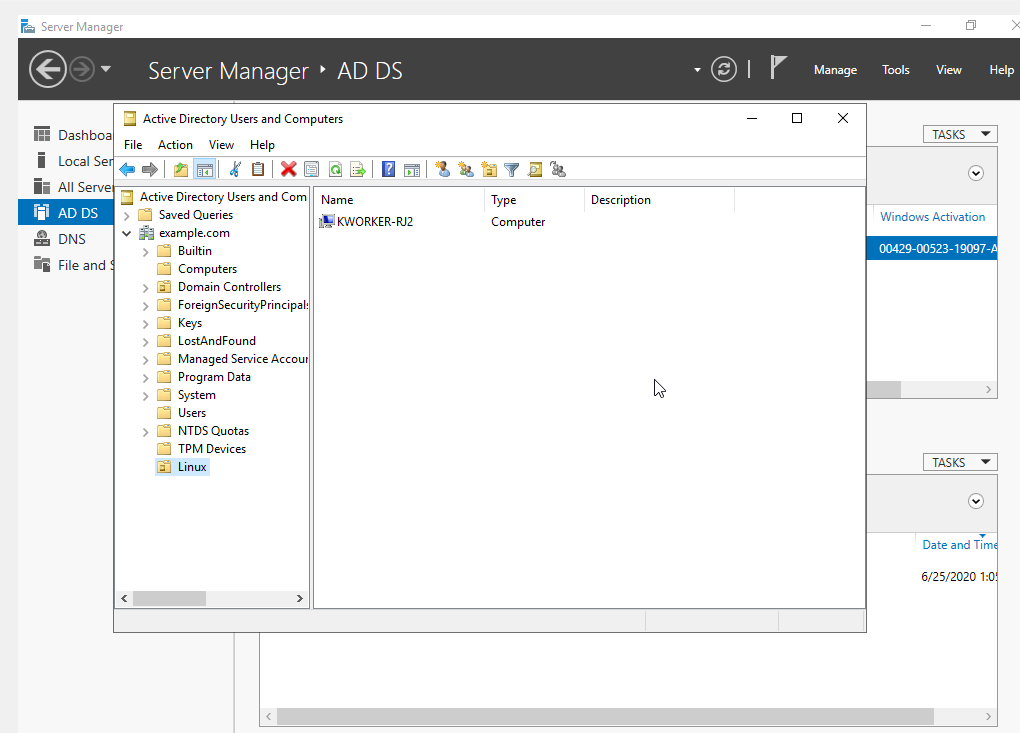Open Tools menu in Server Manager

[896, 70]
